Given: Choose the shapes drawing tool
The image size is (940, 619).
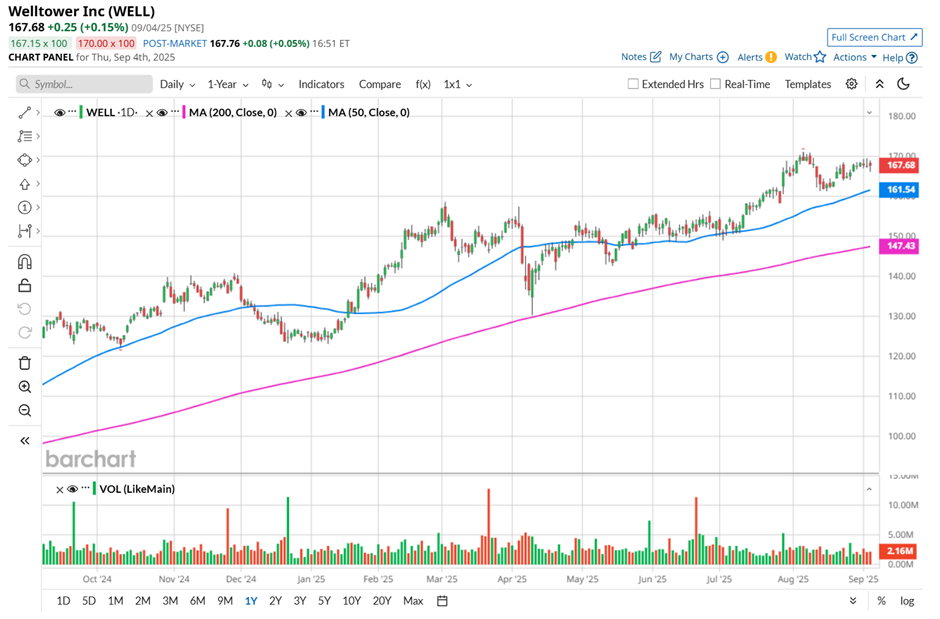Looking at the screenshot, I should pos(24,160).
